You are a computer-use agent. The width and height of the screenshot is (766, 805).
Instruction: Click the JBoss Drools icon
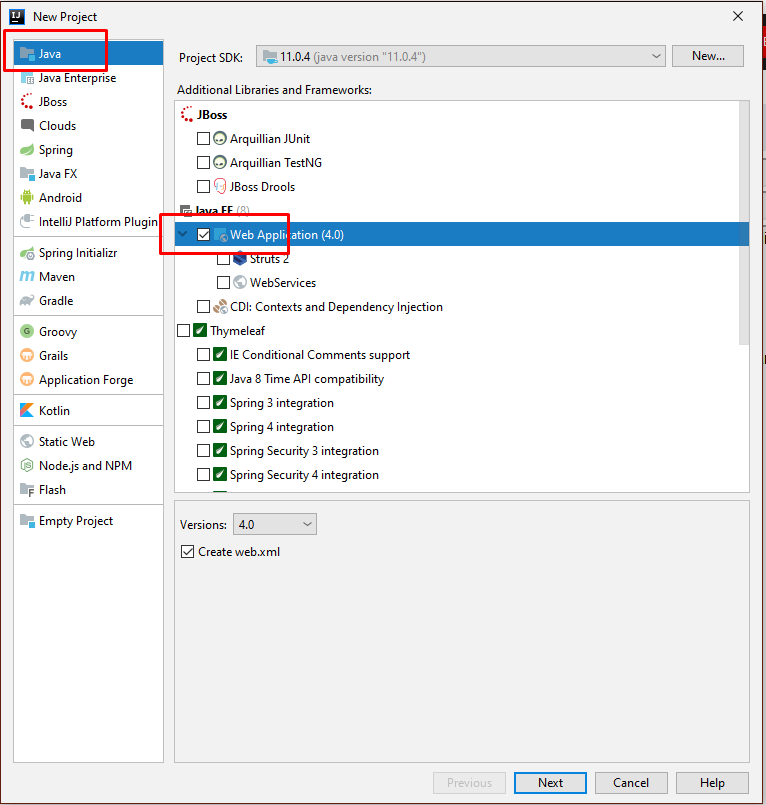click(220, 186)
